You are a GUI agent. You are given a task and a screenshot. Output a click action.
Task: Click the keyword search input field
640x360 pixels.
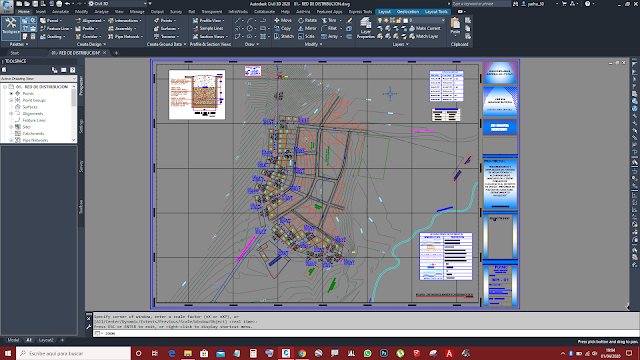point(481,4)
